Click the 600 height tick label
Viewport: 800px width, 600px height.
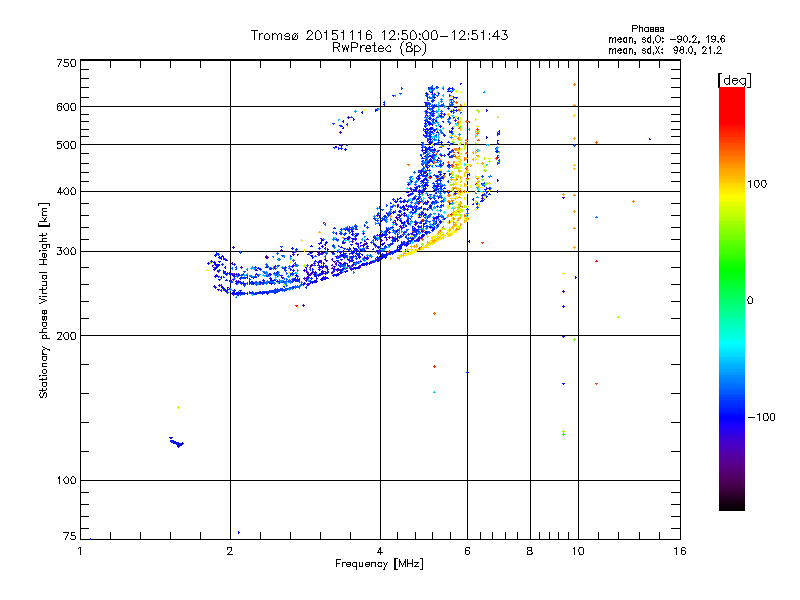point(66,107)
